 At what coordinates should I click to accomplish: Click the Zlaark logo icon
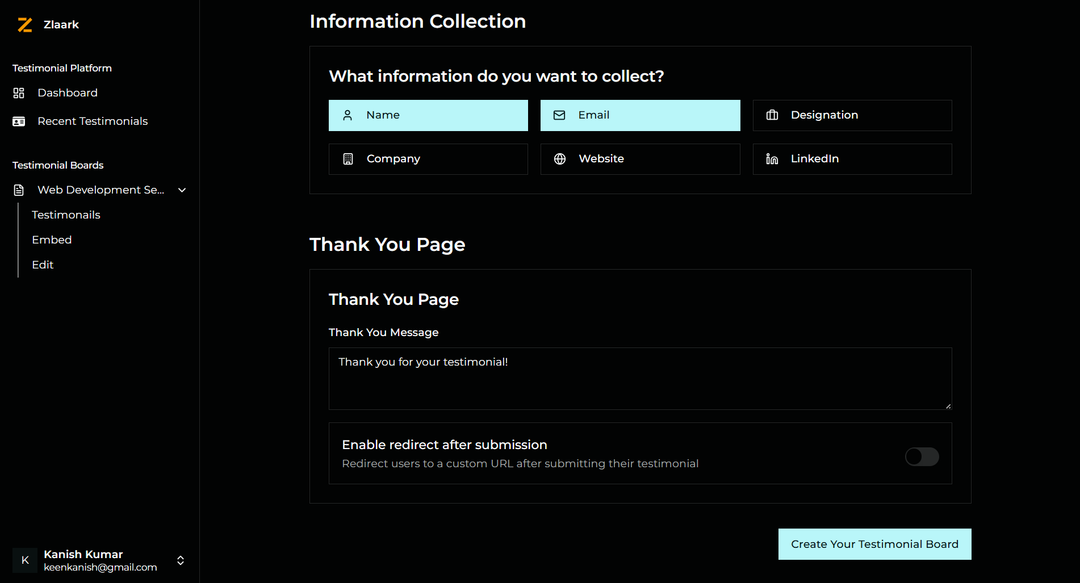coord(25,24)
